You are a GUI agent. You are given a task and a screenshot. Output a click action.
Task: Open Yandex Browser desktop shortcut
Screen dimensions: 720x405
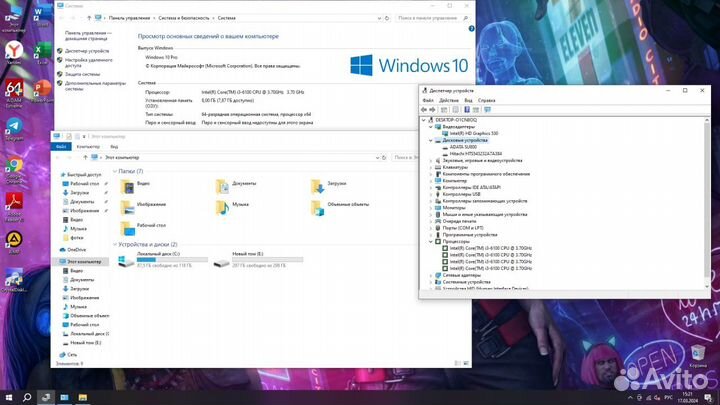point(14,52)
